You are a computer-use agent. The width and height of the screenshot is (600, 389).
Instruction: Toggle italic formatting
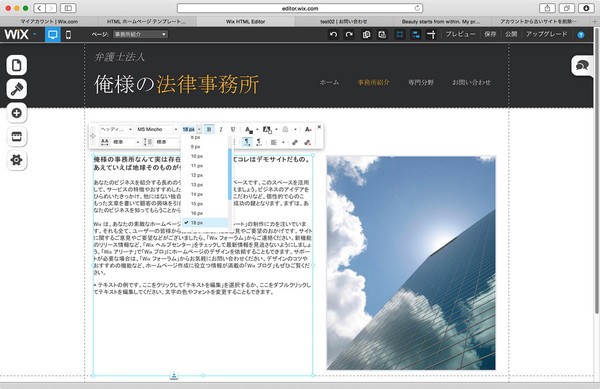tap(221, 130)
